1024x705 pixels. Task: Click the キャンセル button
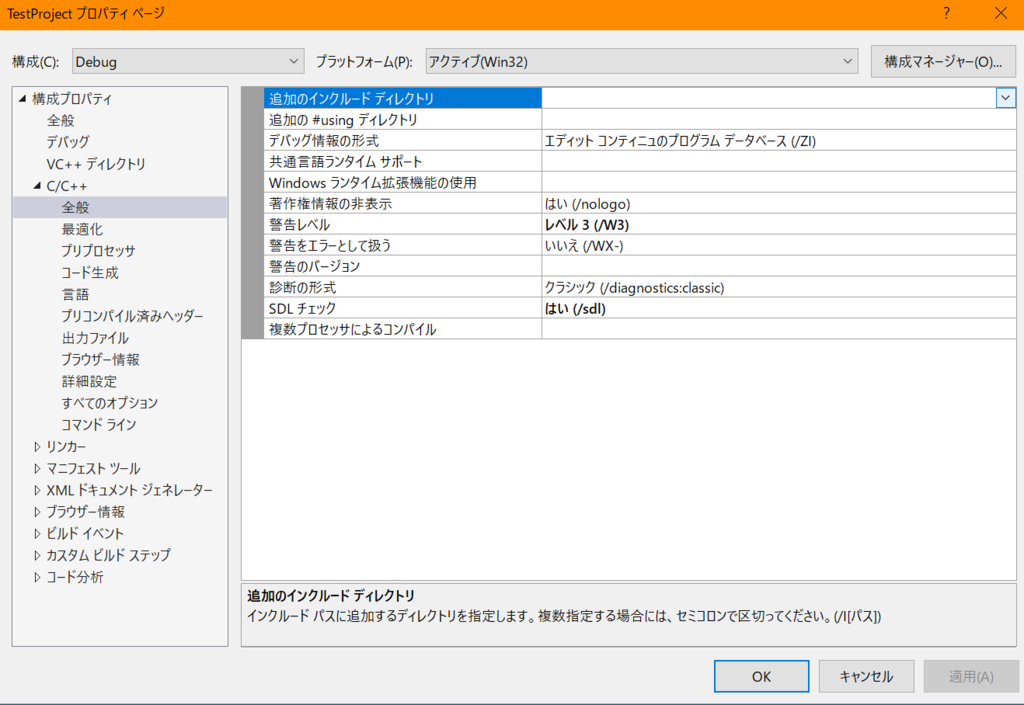(866, 676)
